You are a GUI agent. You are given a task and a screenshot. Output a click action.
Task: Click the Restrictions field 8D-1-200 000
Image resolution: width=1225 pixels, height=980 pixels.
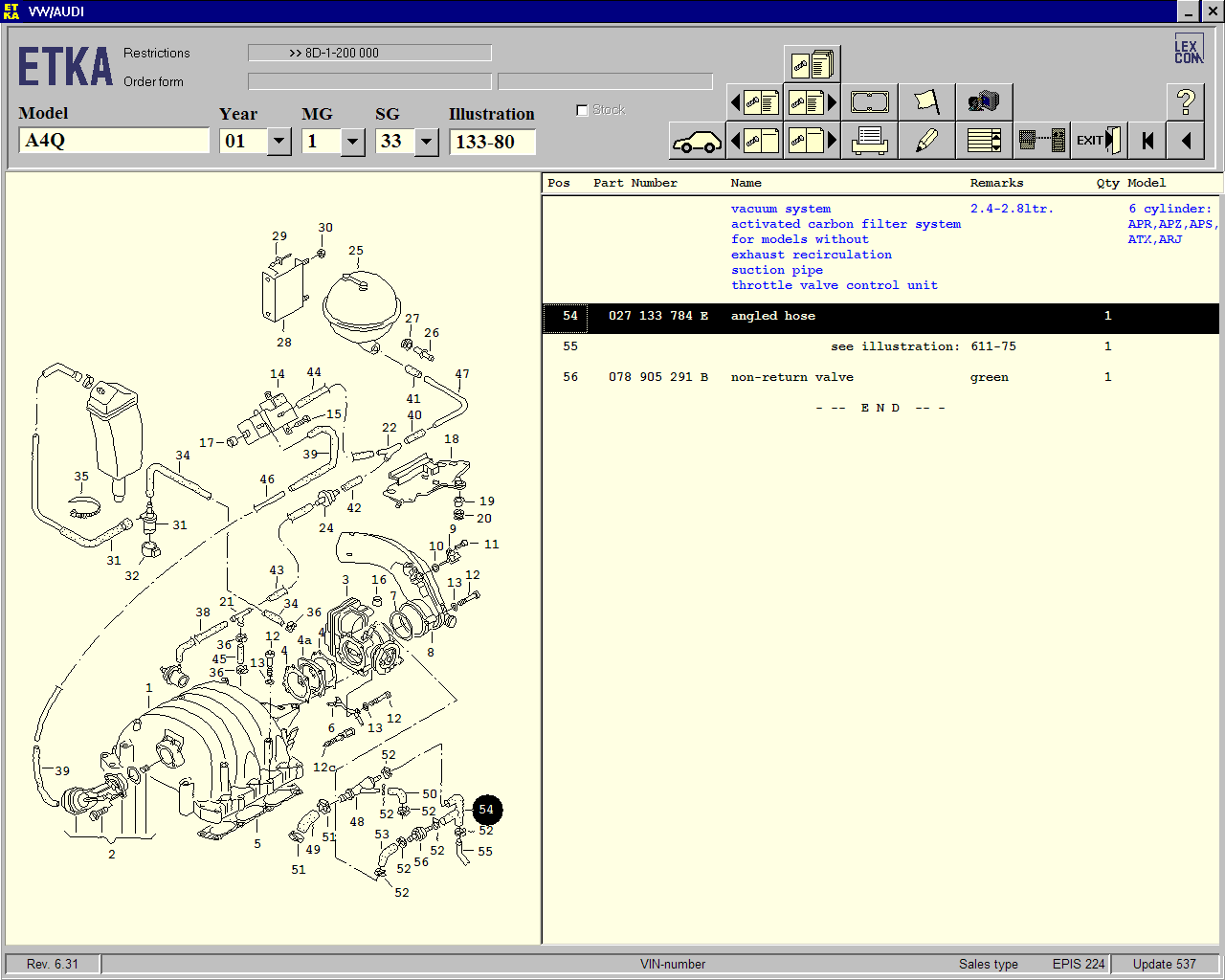[369, 53]
